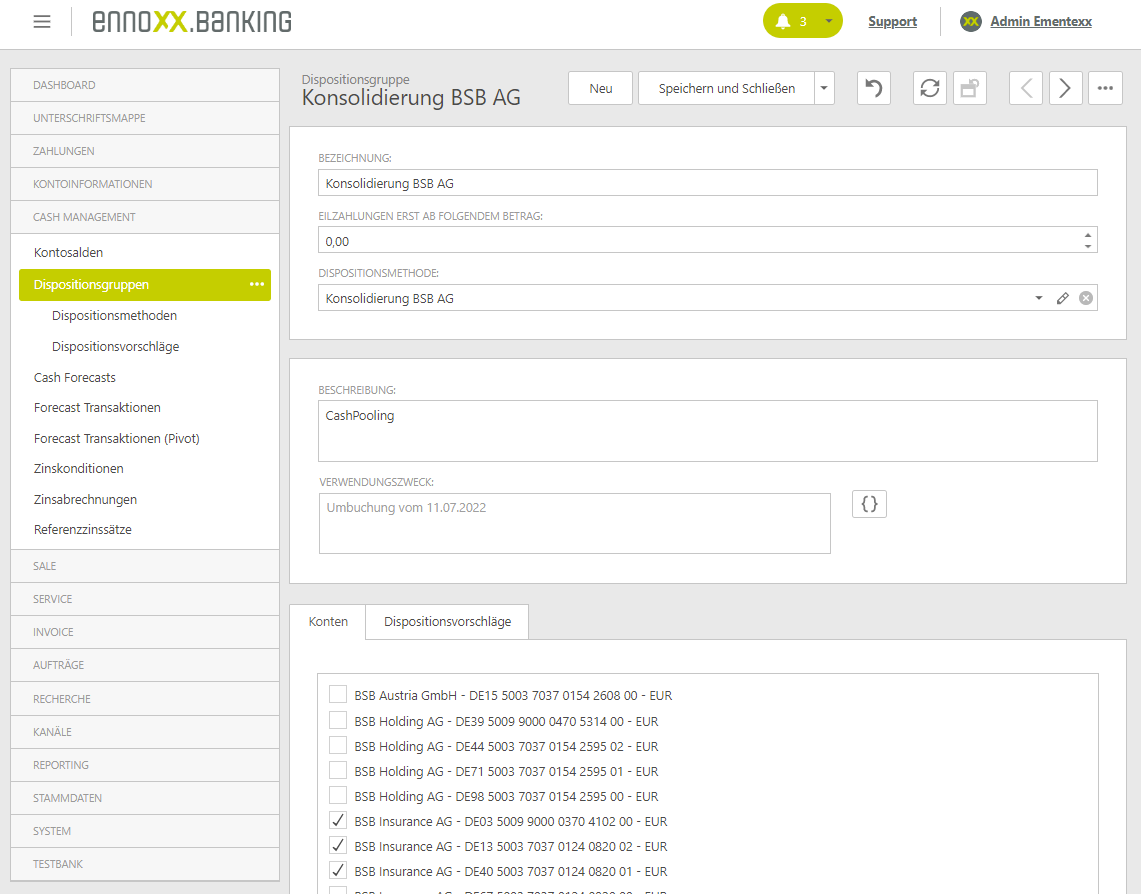Open the Dispositionsmethode dropdown list
1141x894 pixels.
pyautogui.click(x=1039, y=298)
